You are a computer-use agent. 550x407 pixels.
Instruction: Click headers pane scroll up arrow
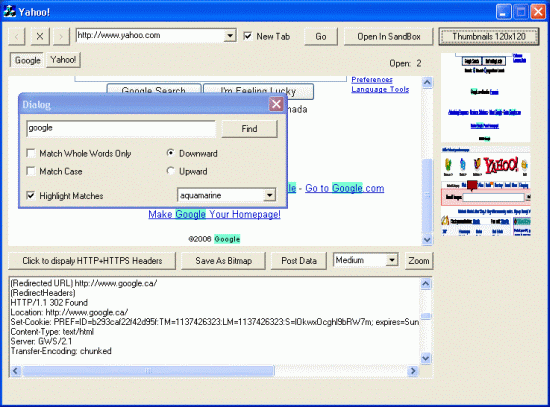(425, 283)
